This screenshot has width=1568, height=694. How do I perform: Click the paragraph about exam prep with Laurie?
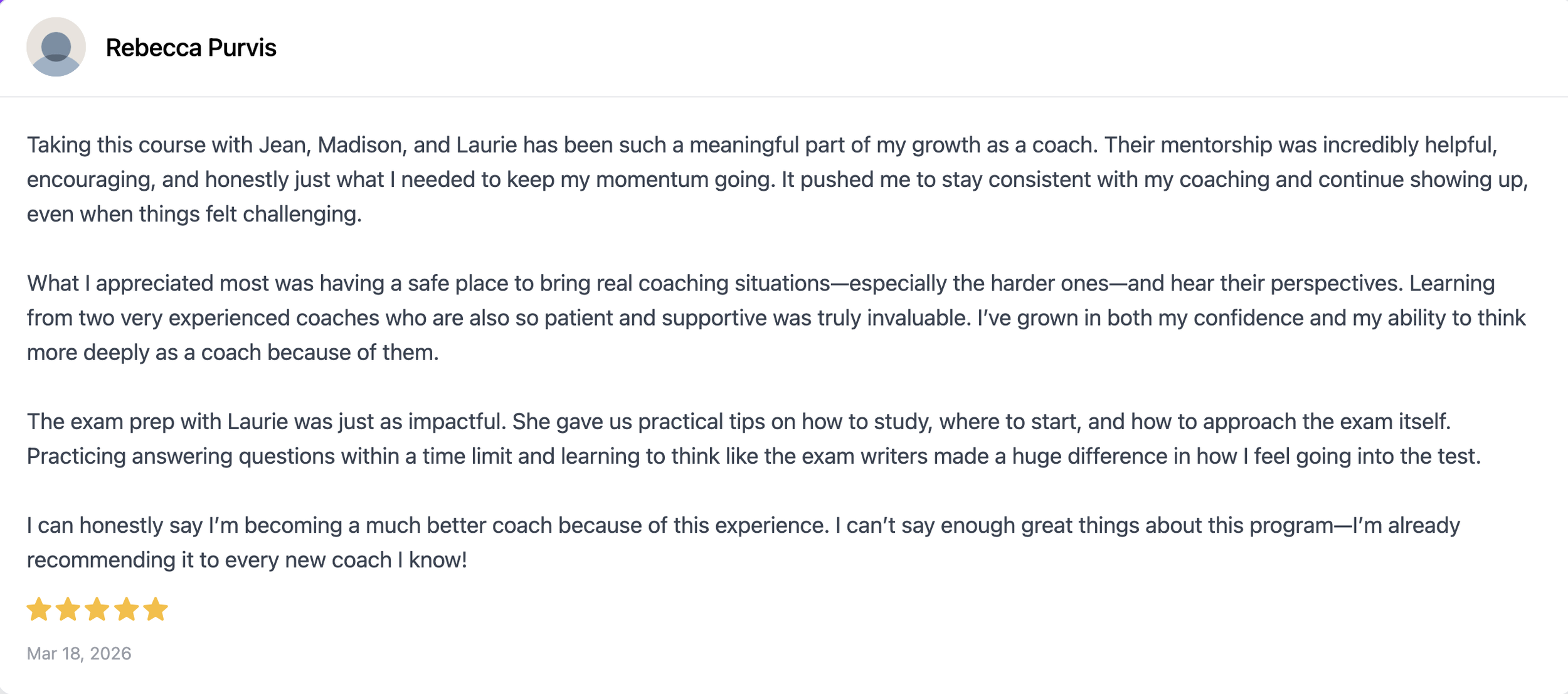point(754,439)
